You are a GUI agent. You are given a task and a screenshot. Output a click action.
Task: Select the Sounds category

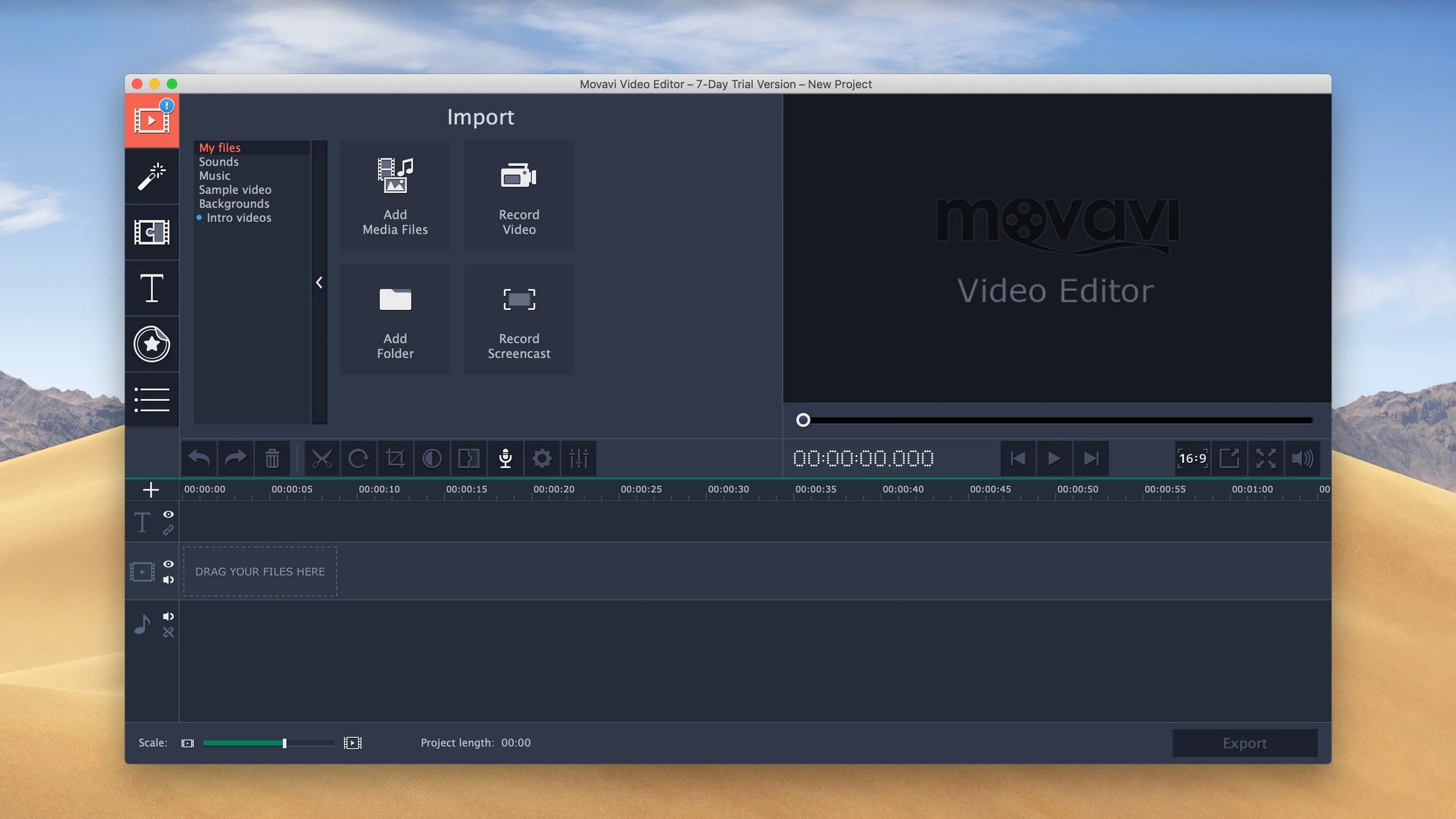coord(218,162)
